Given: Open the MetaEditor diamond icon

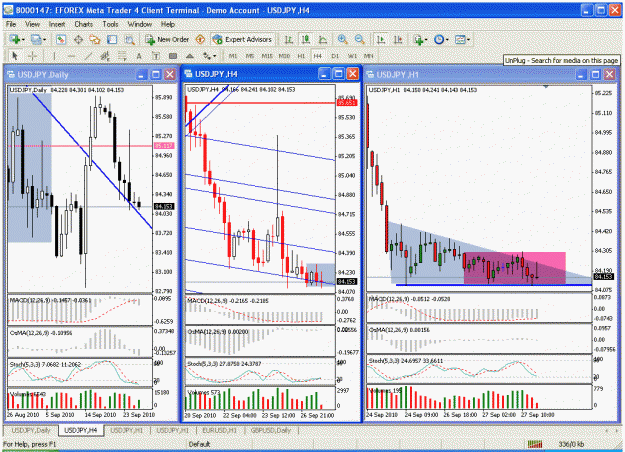Looking at the screenshot, I should coord(200,39).
